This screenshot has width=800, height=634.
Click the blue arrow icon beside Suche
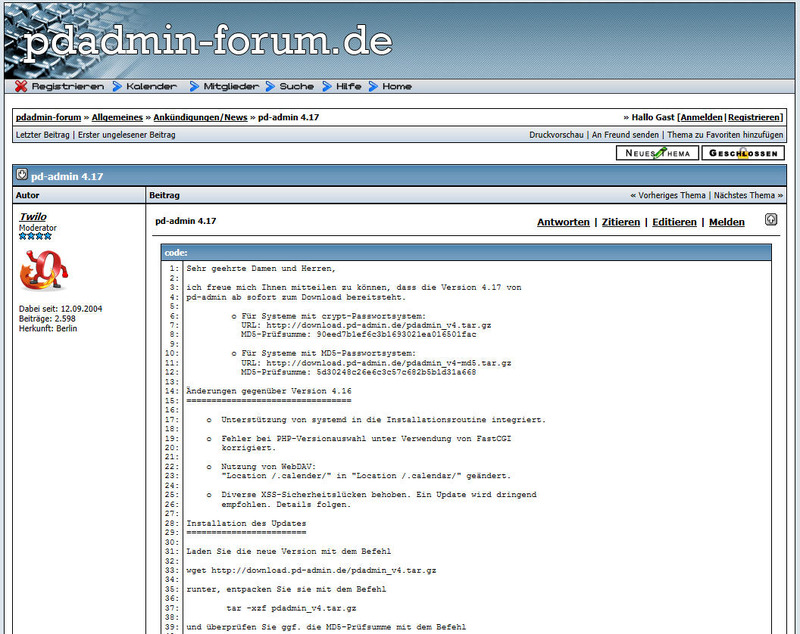(270, 87)
